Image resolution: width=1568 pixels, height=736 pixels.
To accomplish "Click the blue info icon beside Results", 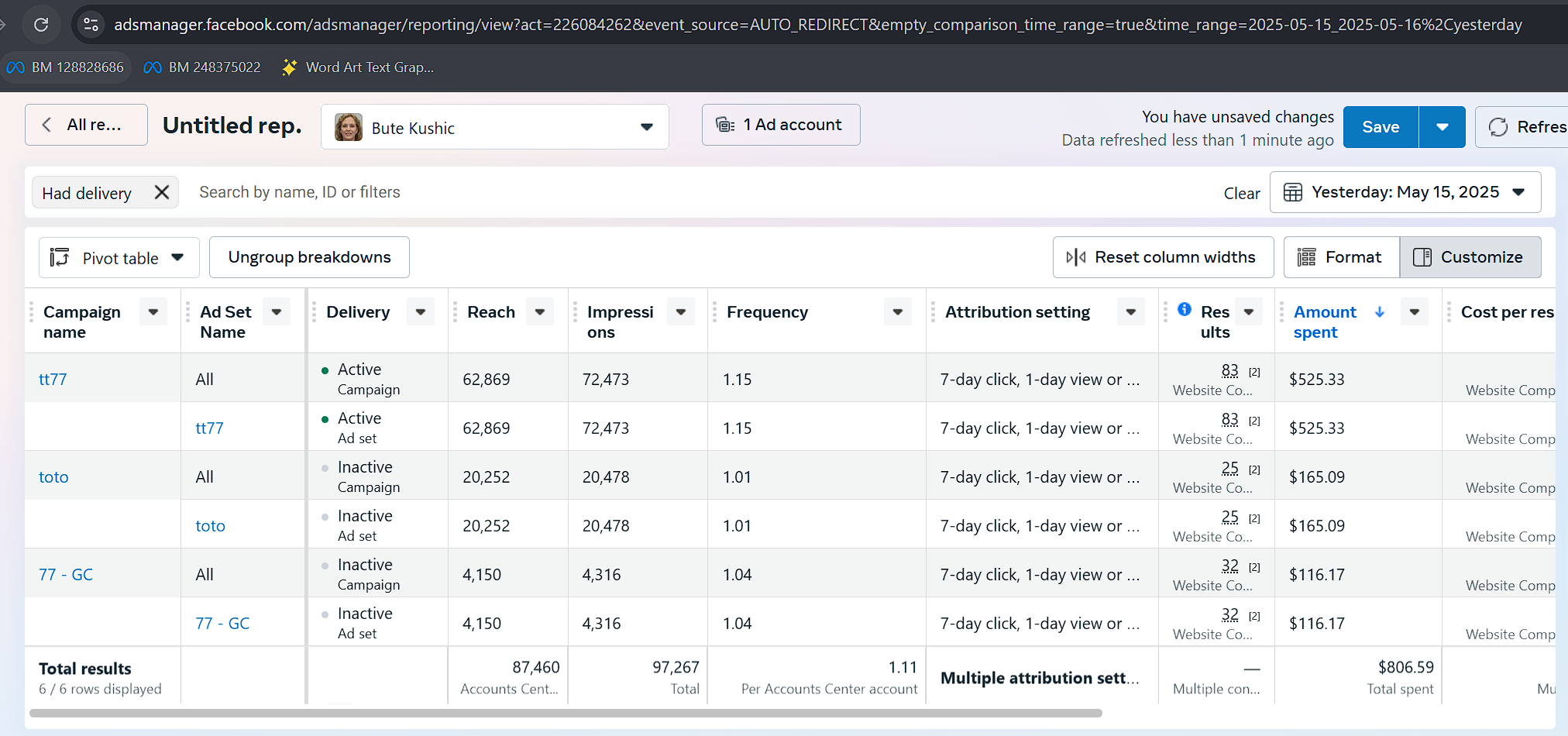I will pos(1185,309).
